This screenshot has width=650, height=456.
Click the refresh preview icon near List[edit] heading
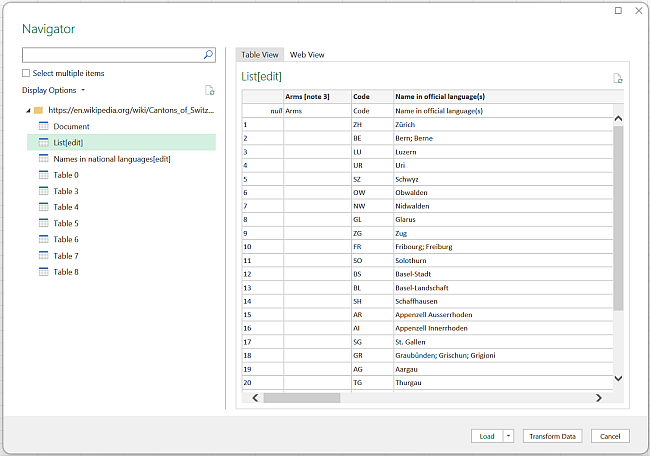tap(618, 78)
